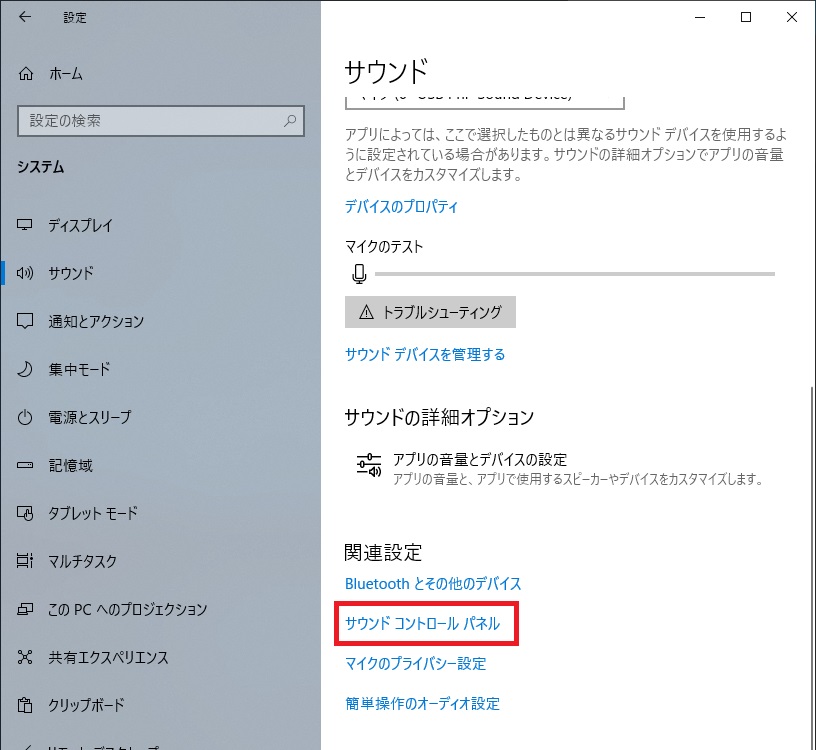This screenshot has height=750, width=816.
Task: Click the 通知とアクション icon in the sidebar
Action: [26, 321]
